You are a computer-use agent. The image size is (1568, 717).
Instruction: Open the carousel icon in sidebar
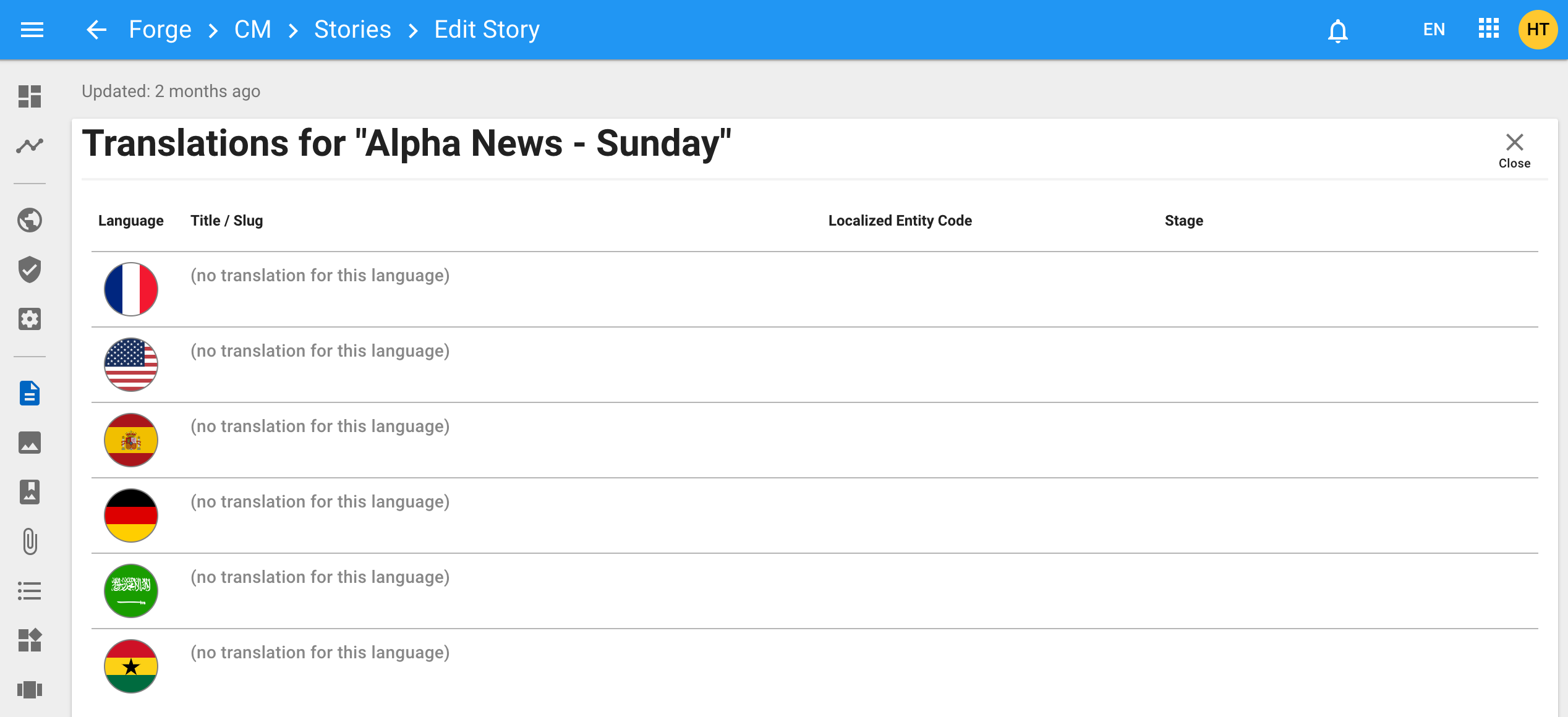30,690
